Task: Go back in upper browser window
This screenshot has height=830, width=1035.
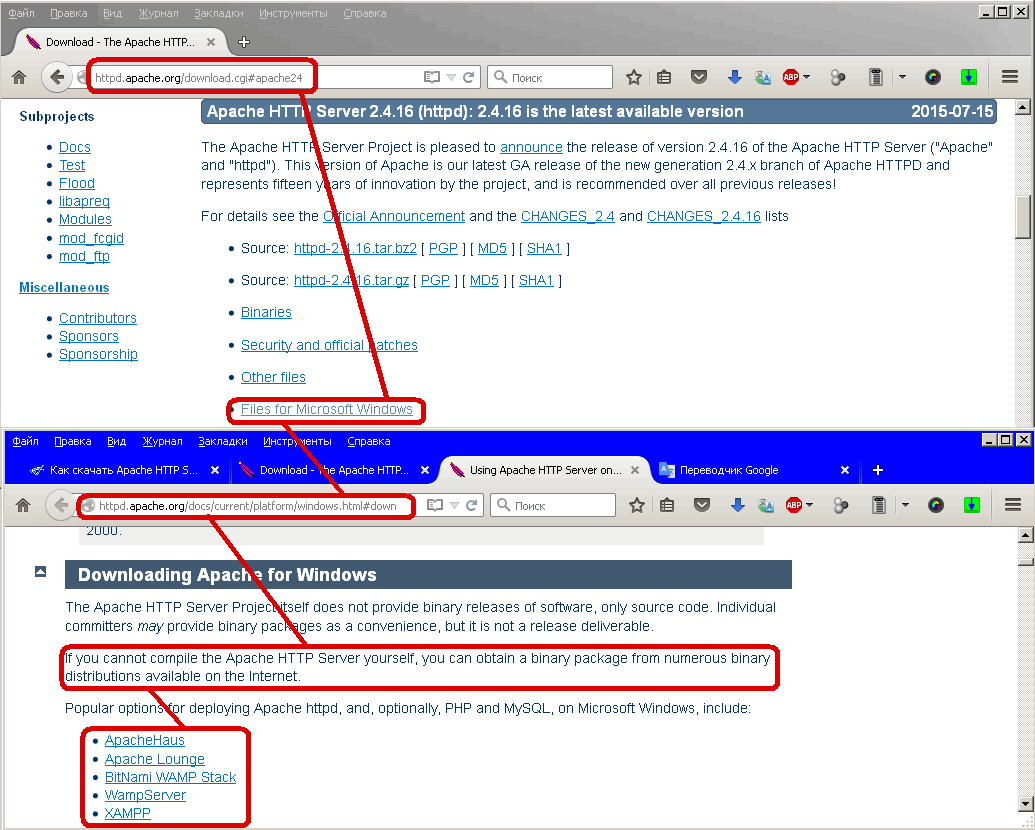Action: point(57,77)
